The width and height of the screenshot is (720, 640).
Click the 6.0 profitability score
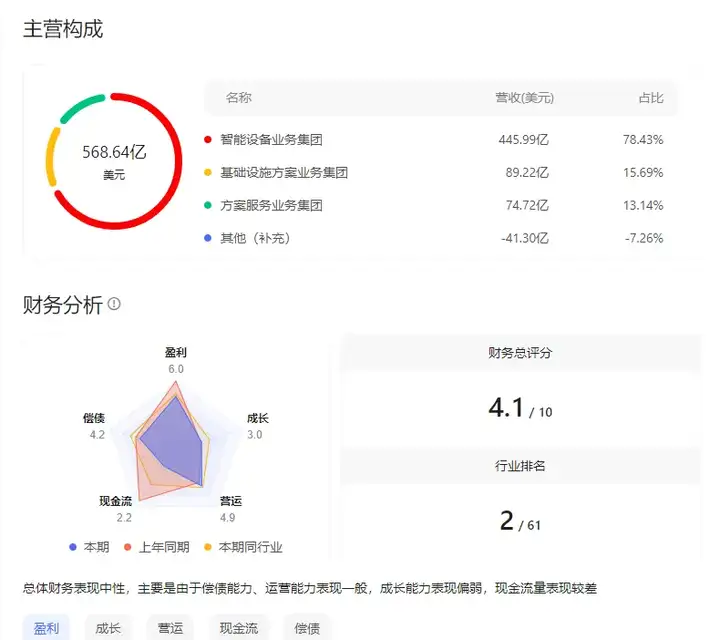[x=176, y=369]
